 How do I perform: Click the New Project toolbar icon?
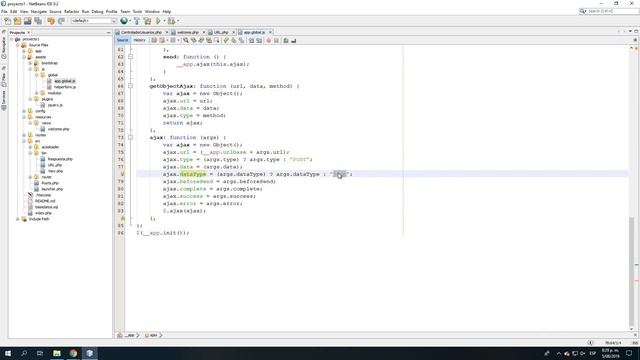(18, 21)
